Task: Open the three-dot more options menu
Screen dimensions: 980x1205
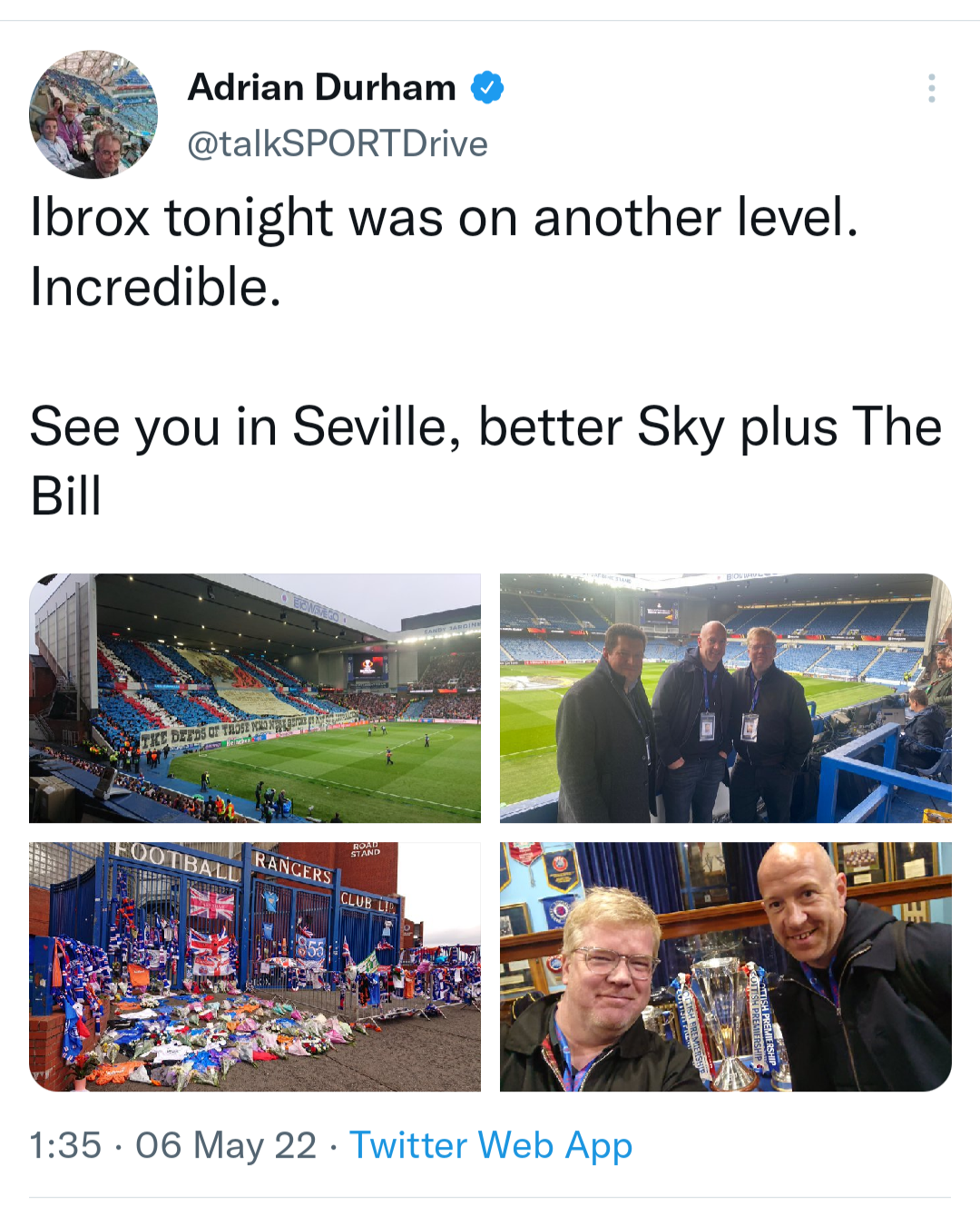Action: click(931, 88)
